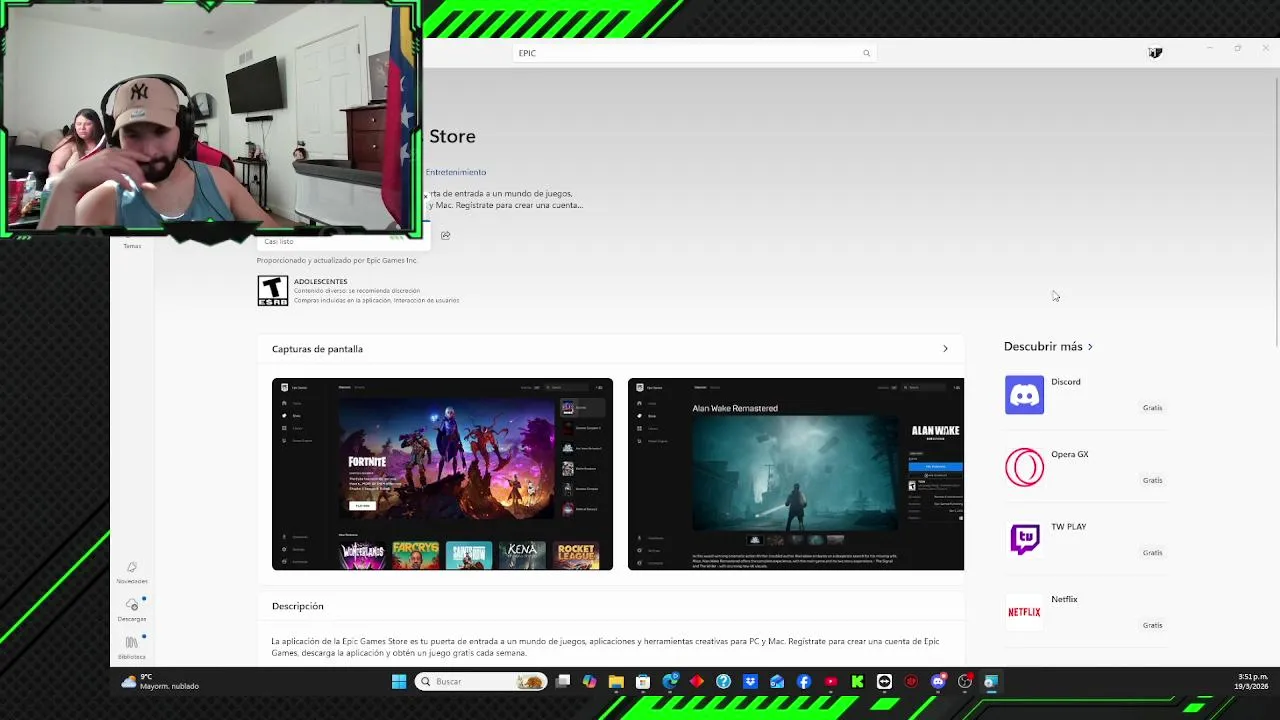Share the app with the share icon
The image size is (1280, 720).
pyautogui.click(x=445, y=235)
